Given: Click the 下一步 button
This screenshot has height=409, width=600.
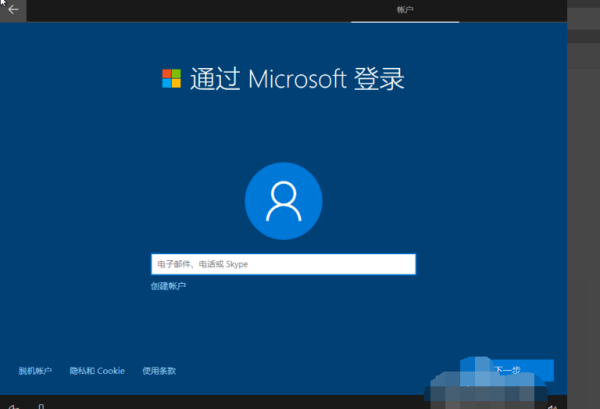Looking at the screenshot, I should (x=507, y=370).
